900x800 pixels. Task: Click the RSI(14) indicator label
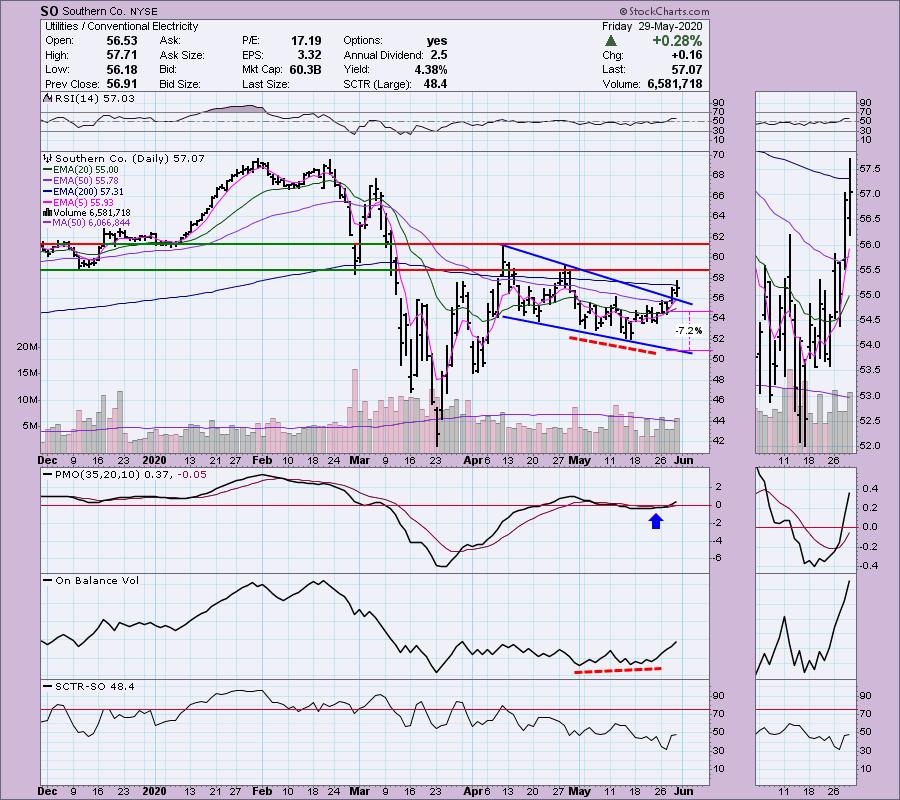[x=73, y=100]
